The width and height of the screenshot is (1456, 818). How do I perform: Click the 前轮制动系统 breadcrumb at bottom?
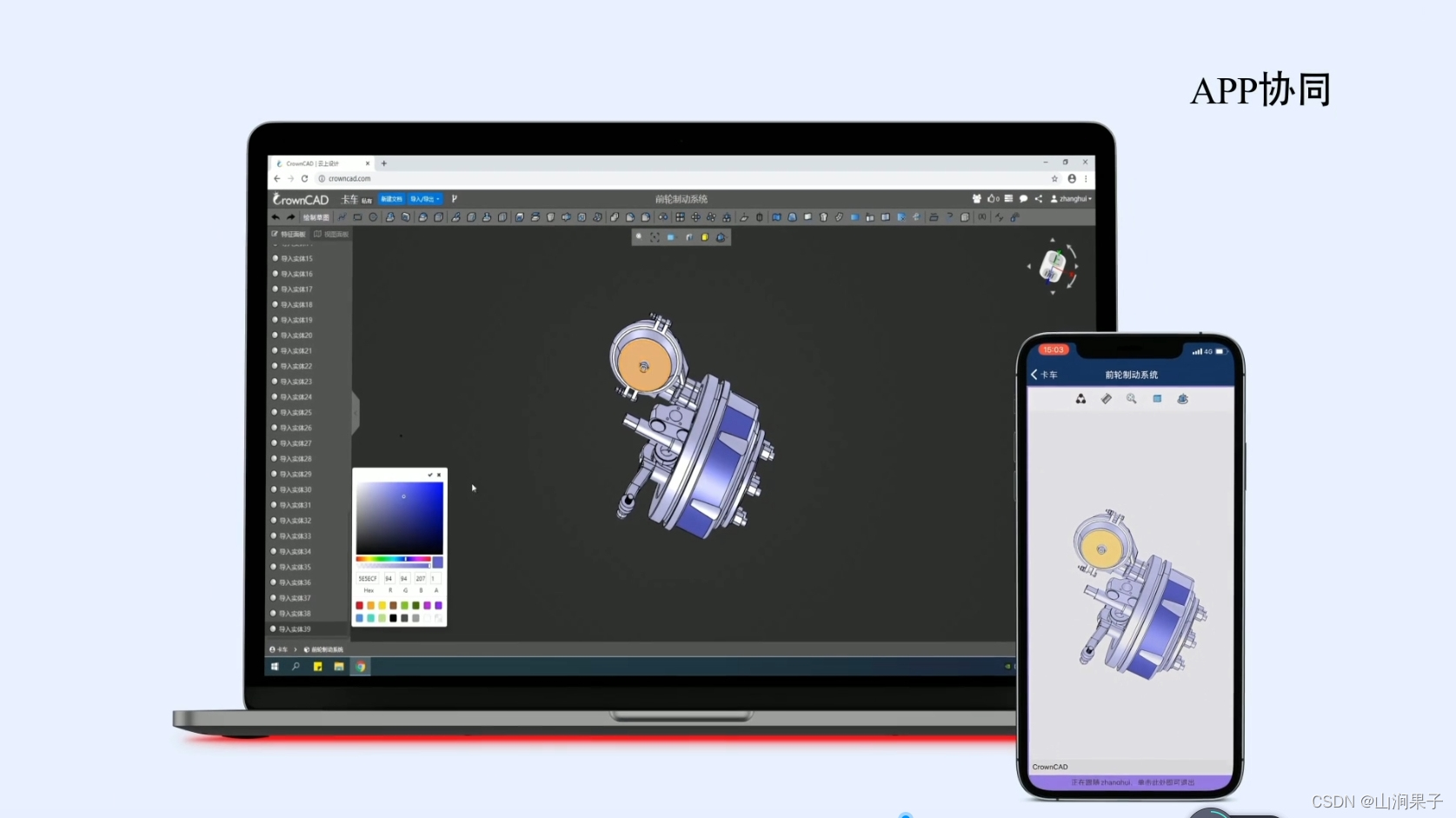323,649
